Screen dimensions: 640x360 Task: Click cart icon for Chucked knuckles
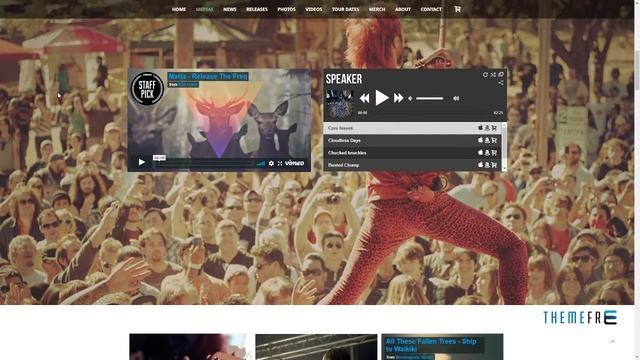tap(494, 153)
